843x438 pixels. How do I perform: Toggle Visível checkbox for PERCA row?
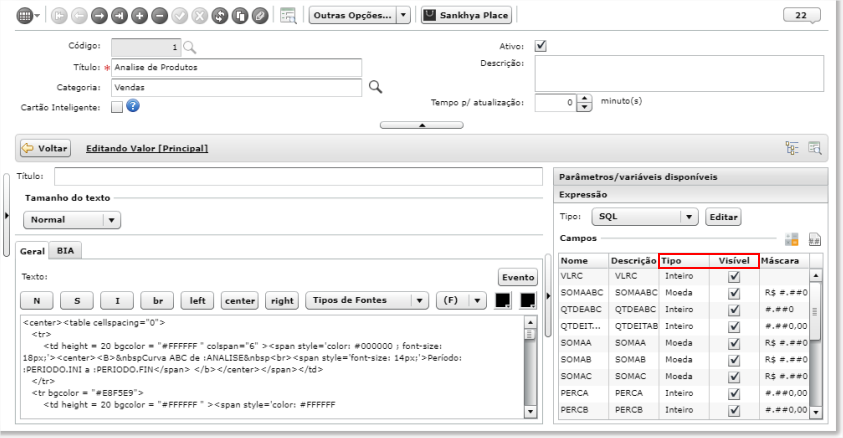(734, 393)
